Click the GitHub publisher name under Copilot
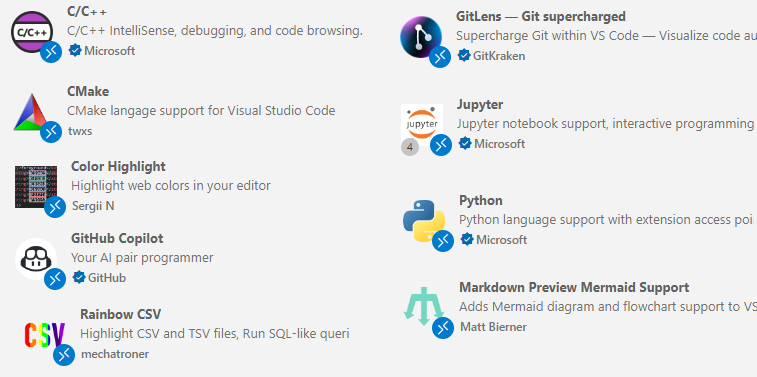 pos(107,278)
